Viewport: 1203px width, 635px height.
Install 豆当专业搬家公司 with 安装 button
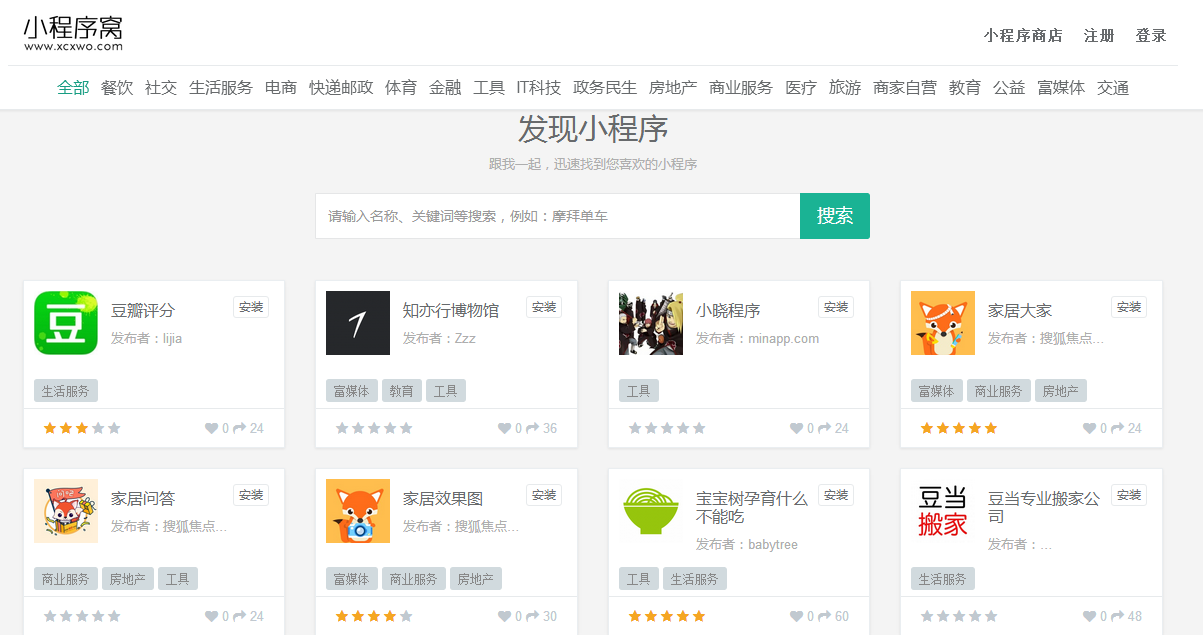coord(1129,495)
